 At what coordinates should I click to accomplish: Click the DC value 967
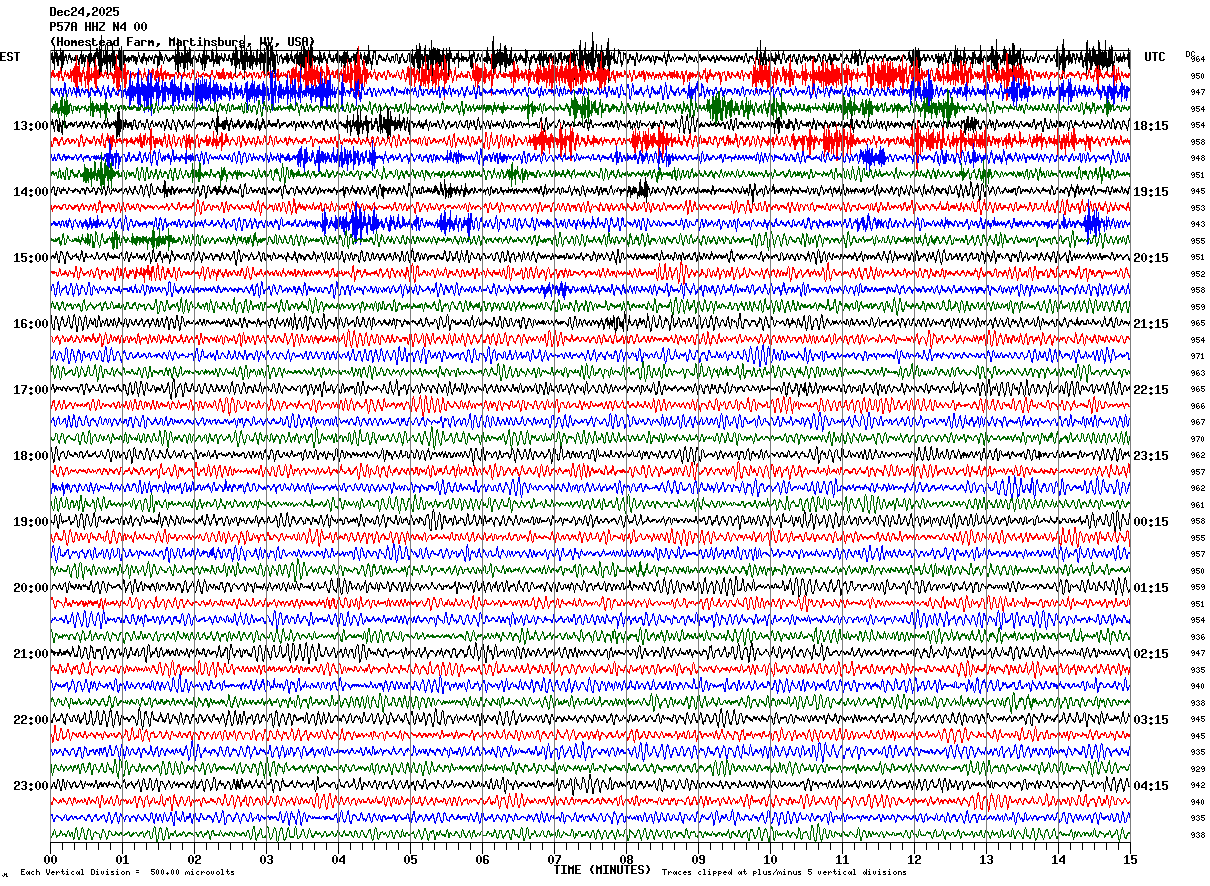(1197, 422)
